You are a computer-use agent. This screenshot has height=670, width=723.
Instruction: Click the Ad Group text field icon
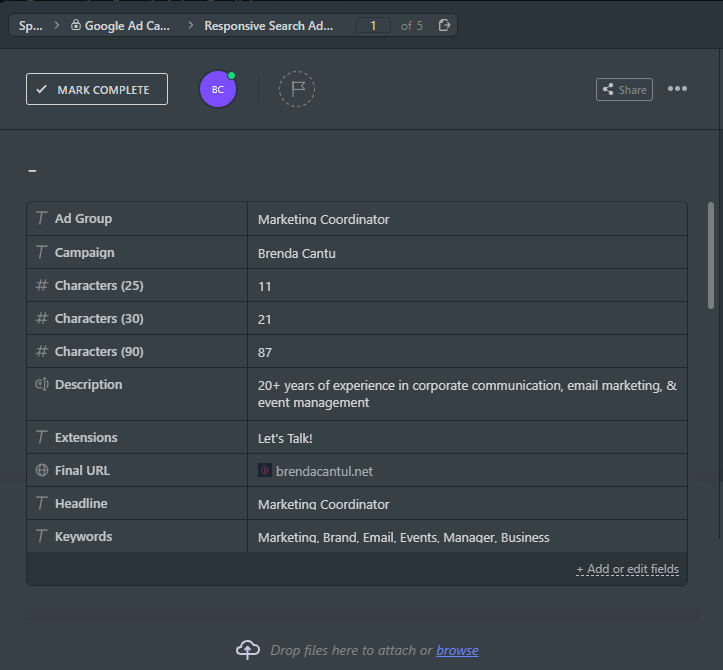point(42,219)
